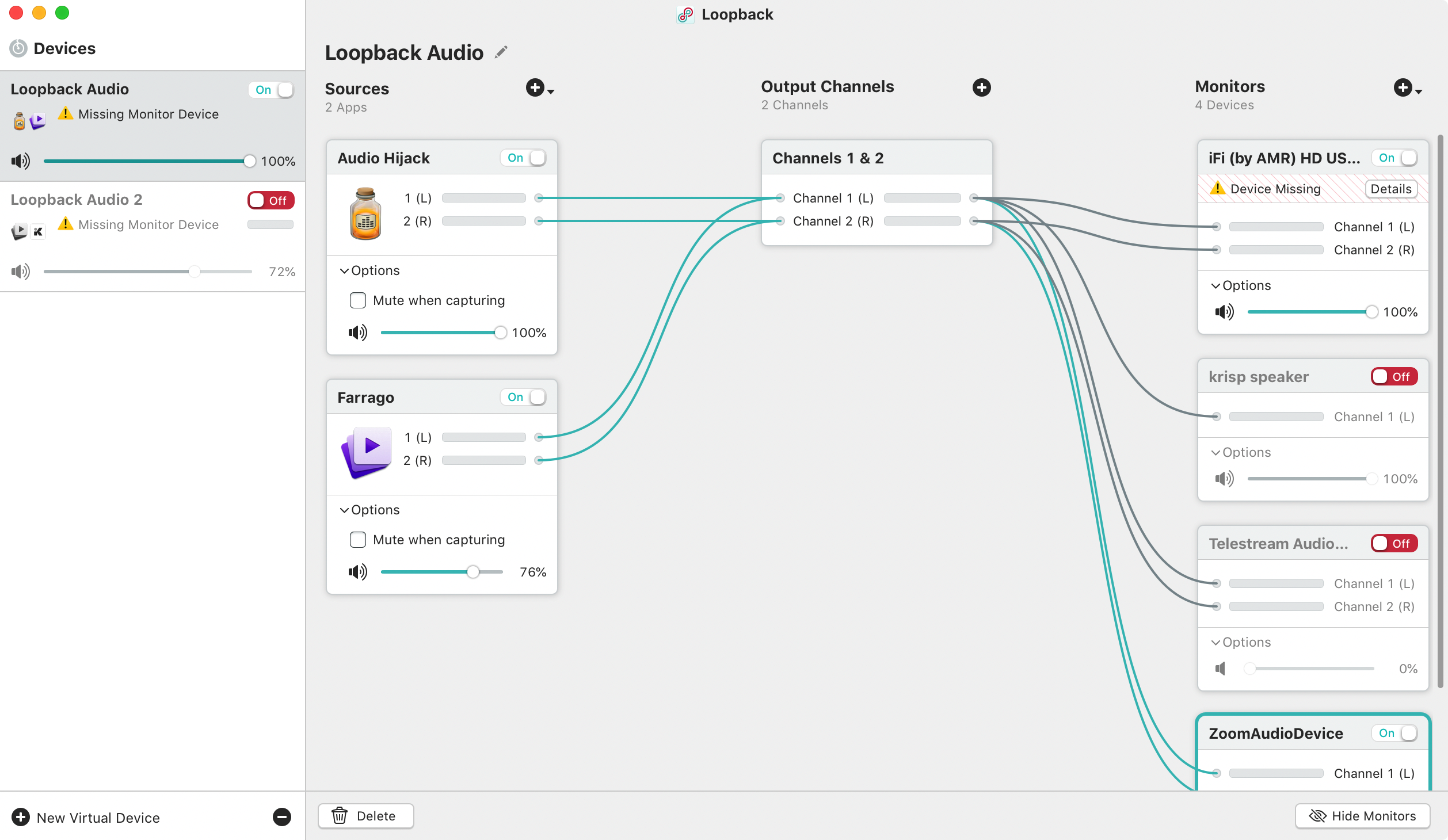Click the warning icon under Loopback Audio
Screen dimensions: 1448x840
point(66,113)
